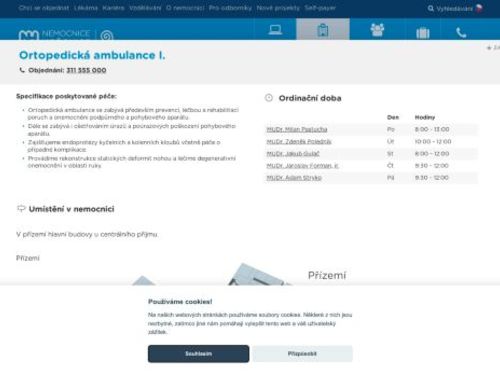Open the Kariéra menu item
Image resolution: width=500 pixels, height=375 pixels.
(113, 8)
